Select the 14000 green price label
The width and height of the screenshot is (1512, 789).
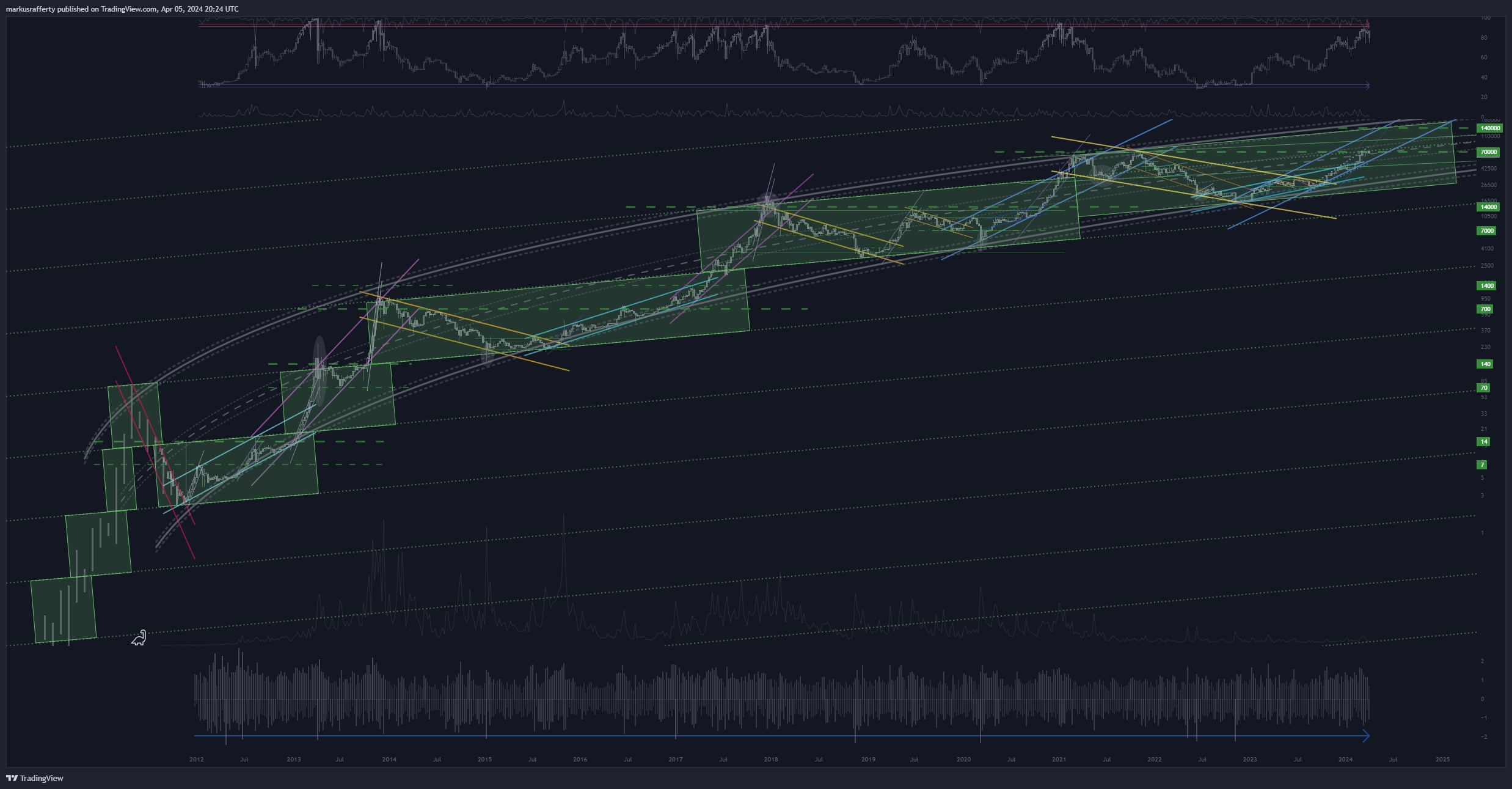point(1488,207)
